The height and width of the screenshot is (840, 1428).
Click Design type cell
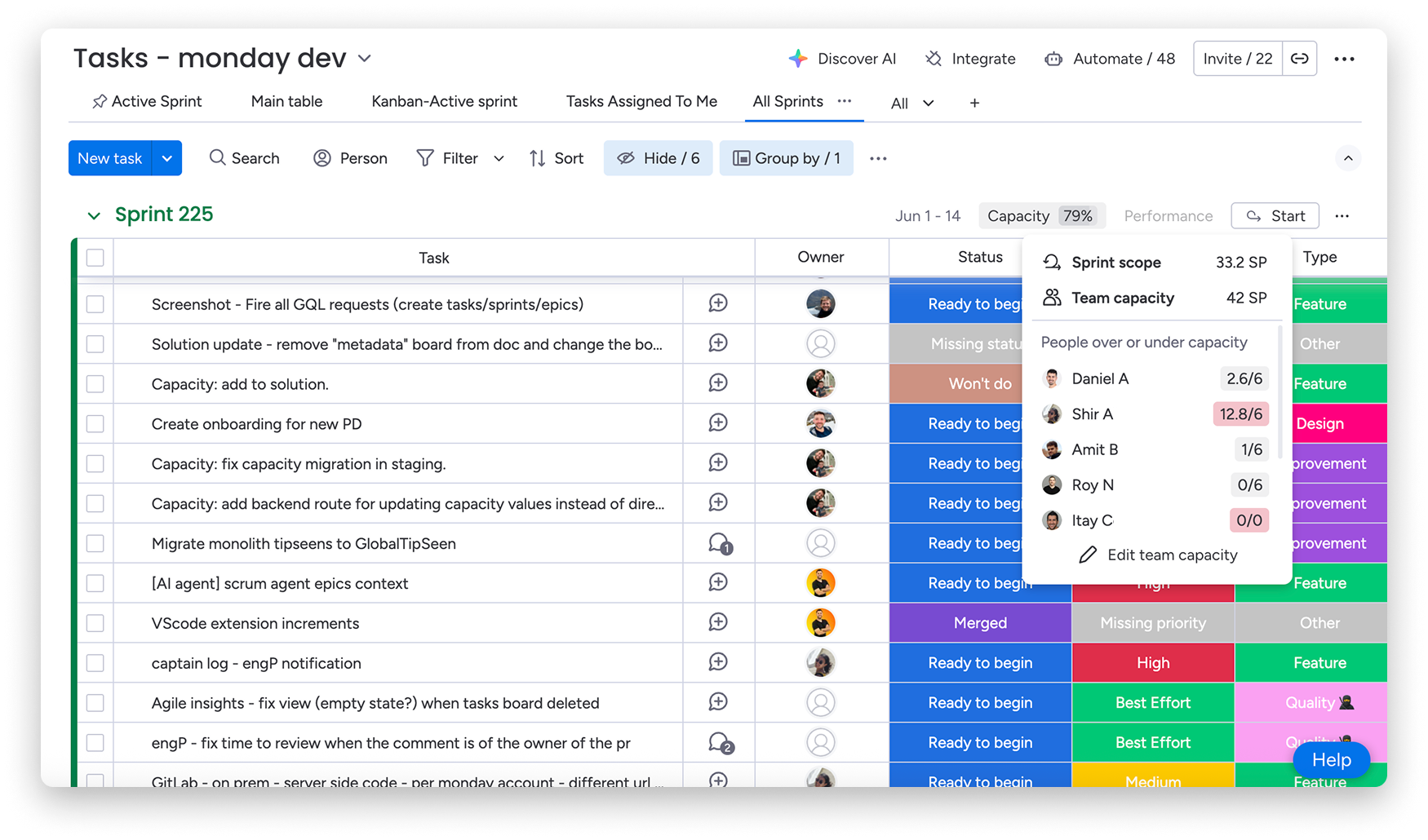click(x=1339, y=424)
